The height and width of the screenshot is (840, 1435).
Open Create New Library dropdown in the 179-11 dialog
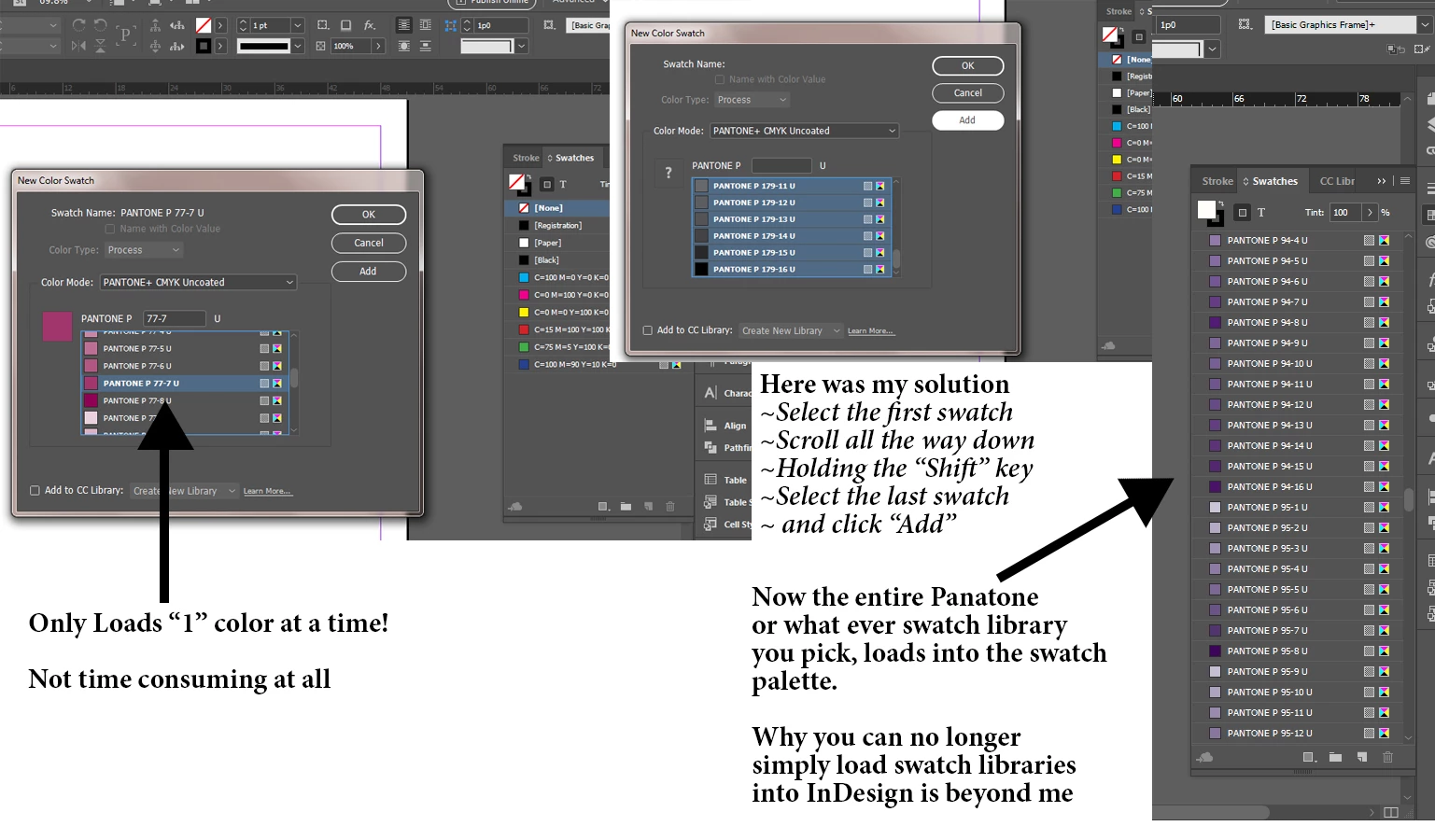(791, 330)
